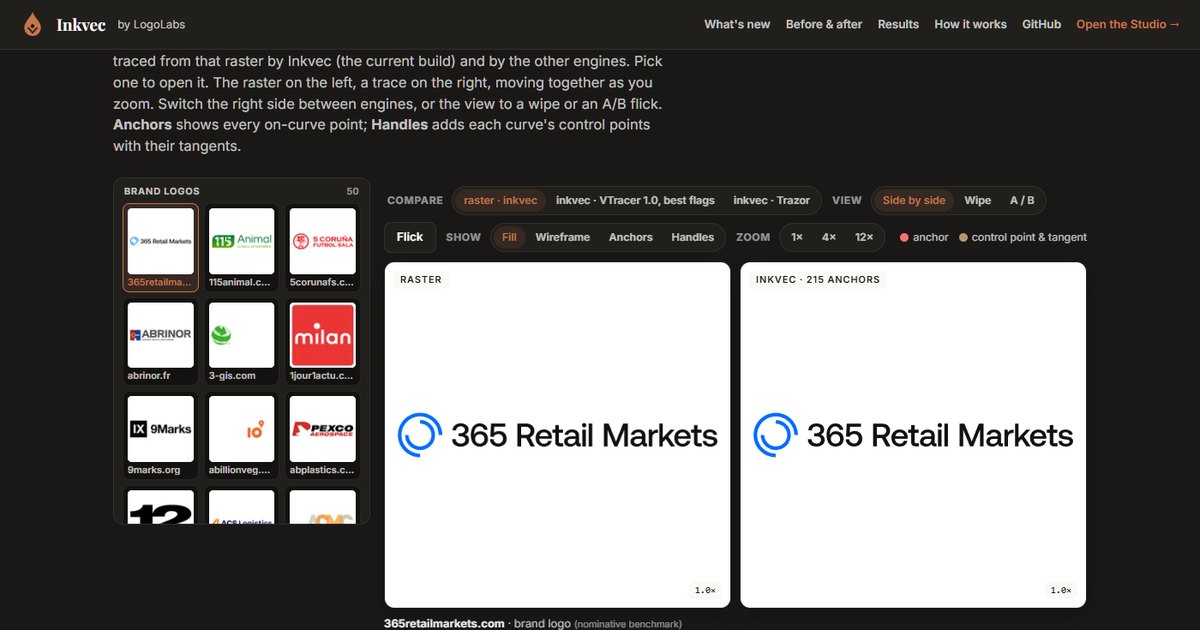Enable the Anchors display option
This screenshot has width=1200, height=630.
point(631,237)
